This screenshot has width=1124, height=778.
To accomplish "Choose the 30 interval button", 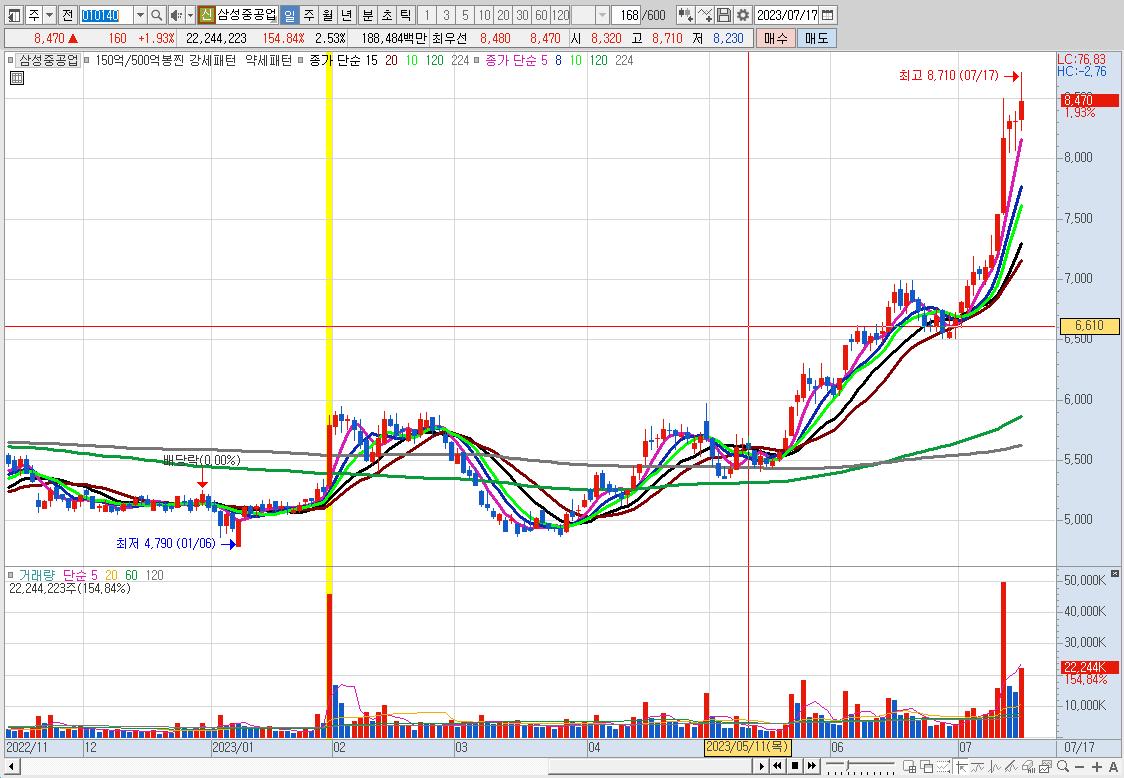I will 523,14.
